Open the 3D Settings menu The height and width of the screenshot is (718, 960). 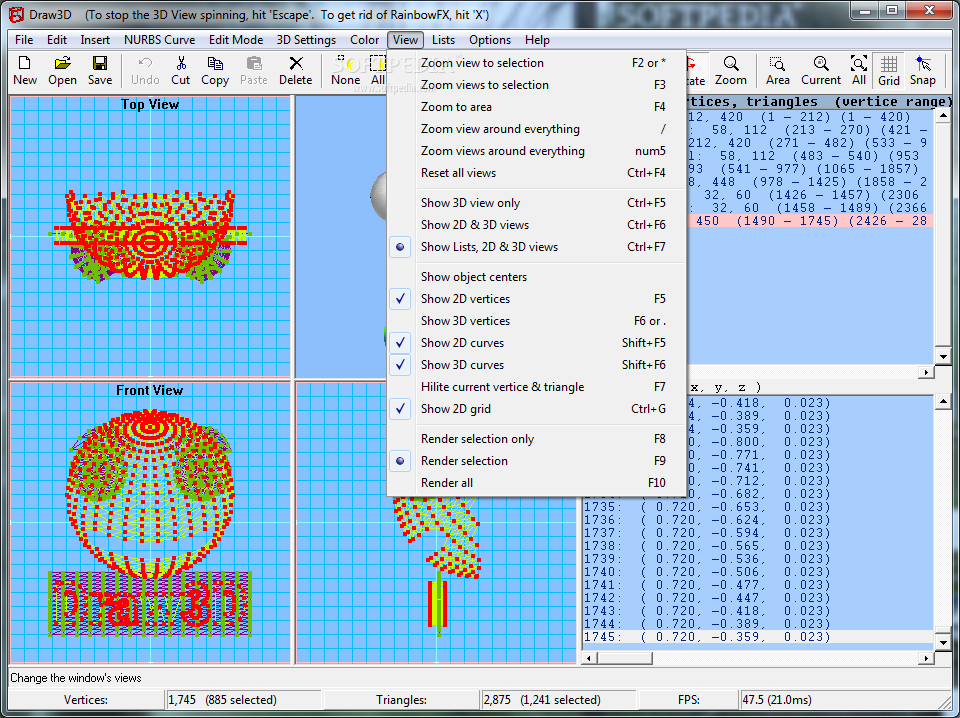click(306, 40)
